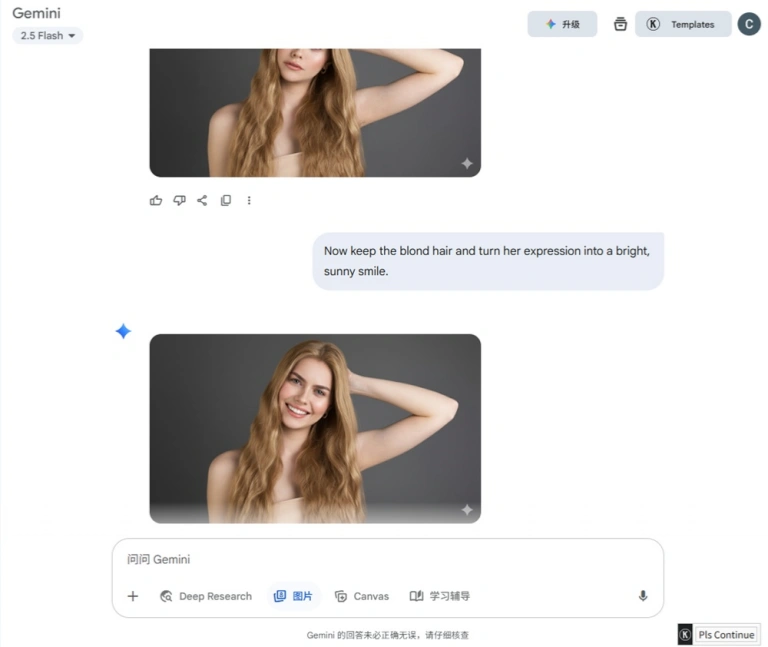The height and width of the screenshot is (647, 768).
Task: Open the archive icon beside Templates
Action: (x=620, y=24)
